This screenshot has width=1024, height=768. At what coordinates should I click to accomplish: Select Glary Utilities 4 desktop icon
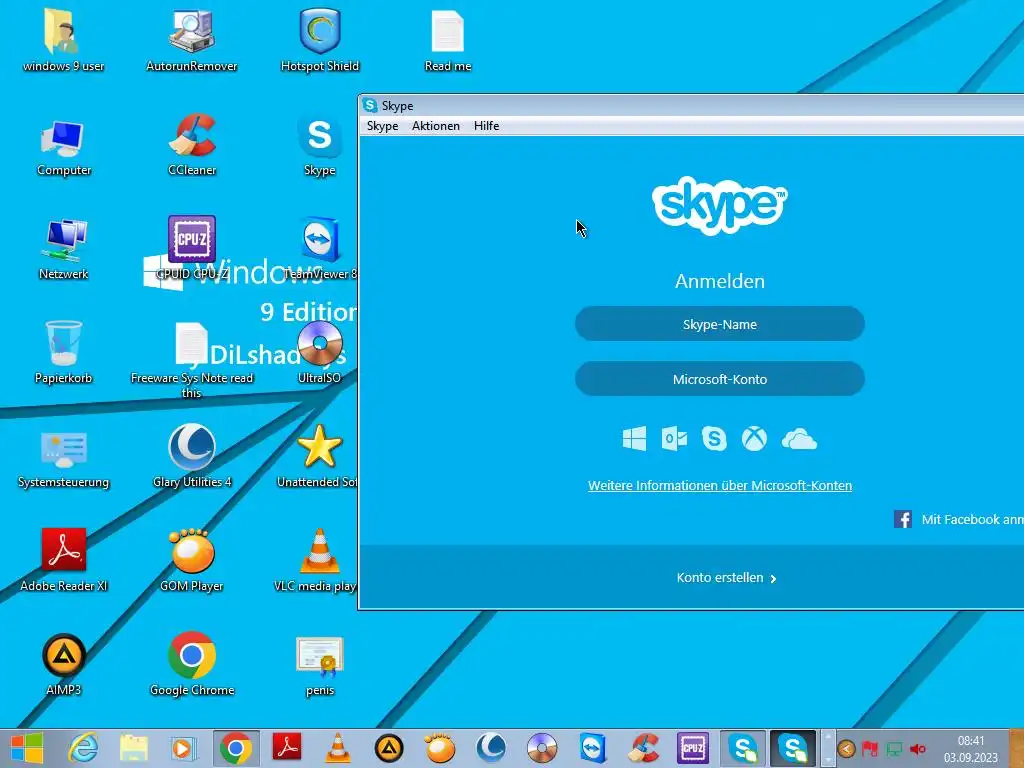click(191, 457)
